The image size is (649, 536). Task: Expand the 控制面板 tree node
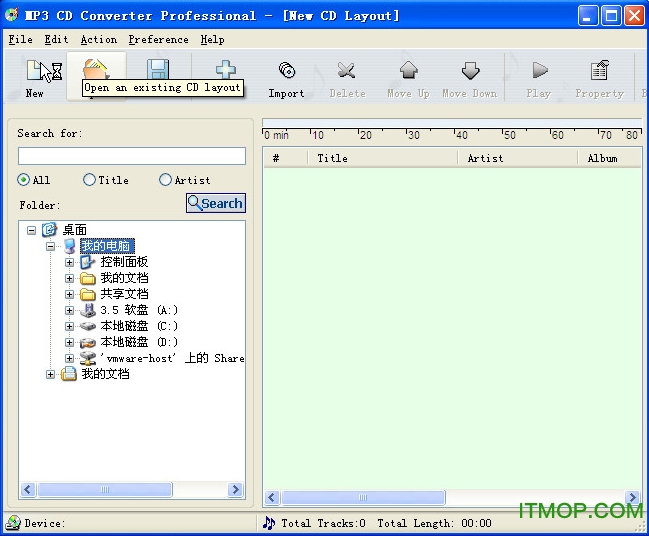coord(70,262)
